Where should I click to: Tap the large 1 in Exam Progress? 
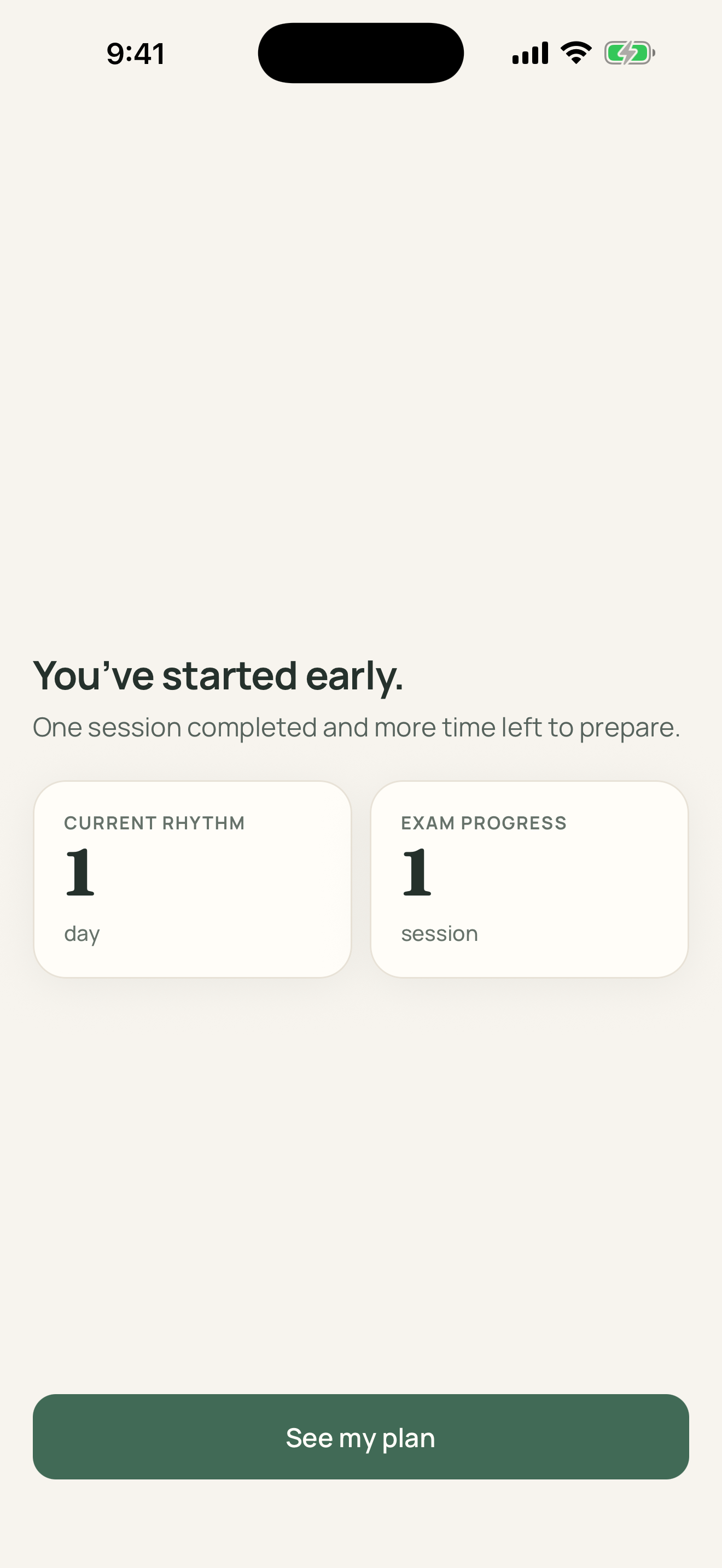point(417,872)
